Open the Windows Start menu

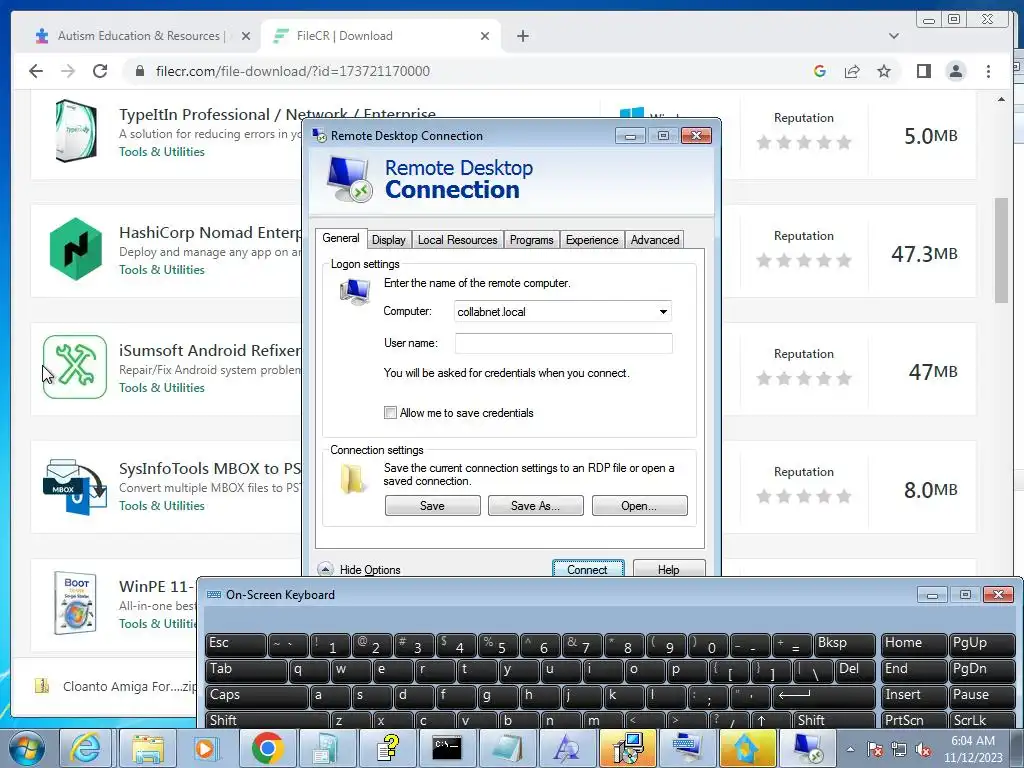coord(27,748)
